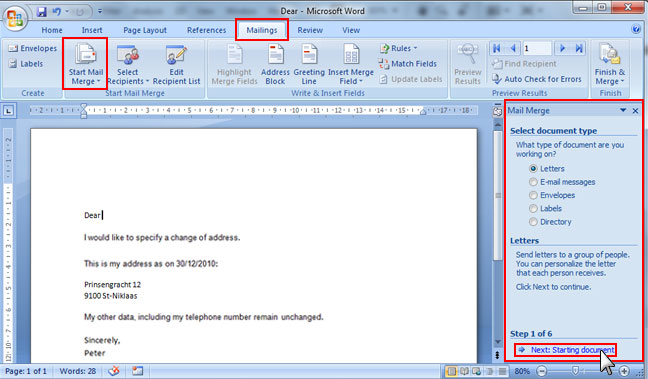The height and width of the screenshot is (379, 648).
Task: Switch to Web Layout view in status bar
Action: point(476,371)
